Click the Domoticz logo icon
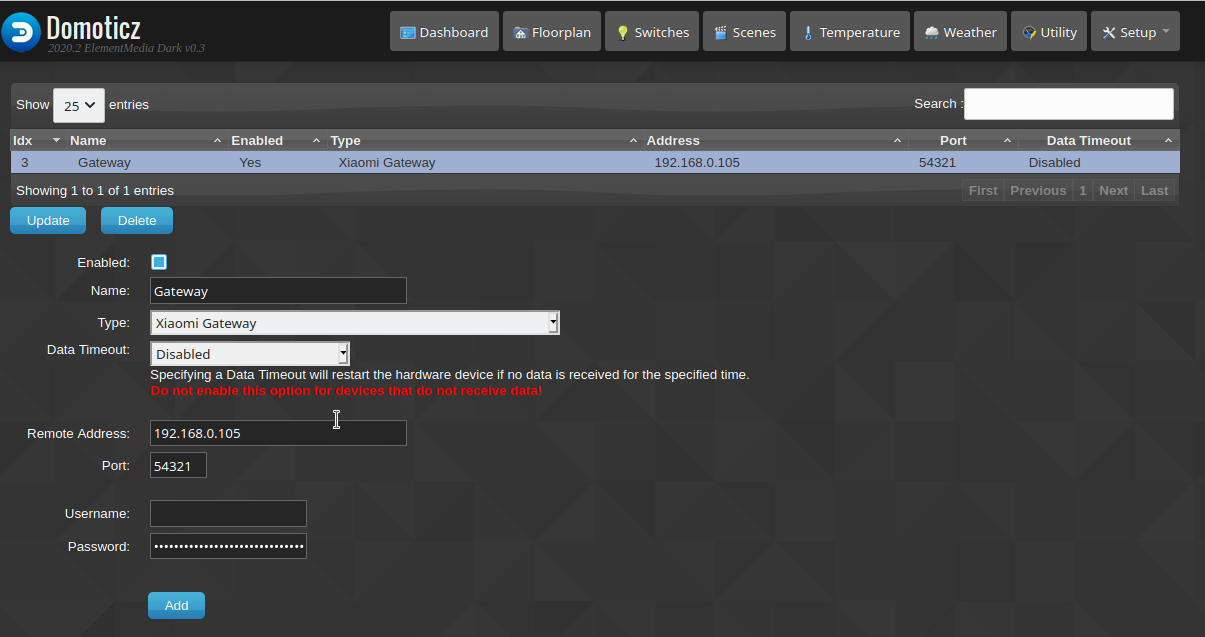The height and width of the screenshot is (637, 1205). (21, 32)
